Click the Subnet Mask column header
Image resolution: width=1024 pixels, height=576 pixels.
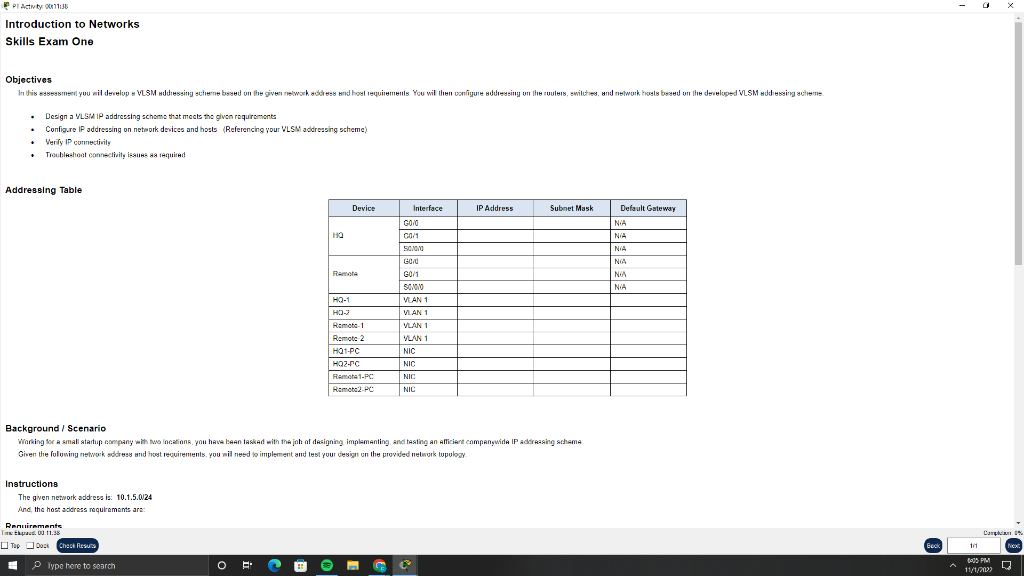(572, 208)
